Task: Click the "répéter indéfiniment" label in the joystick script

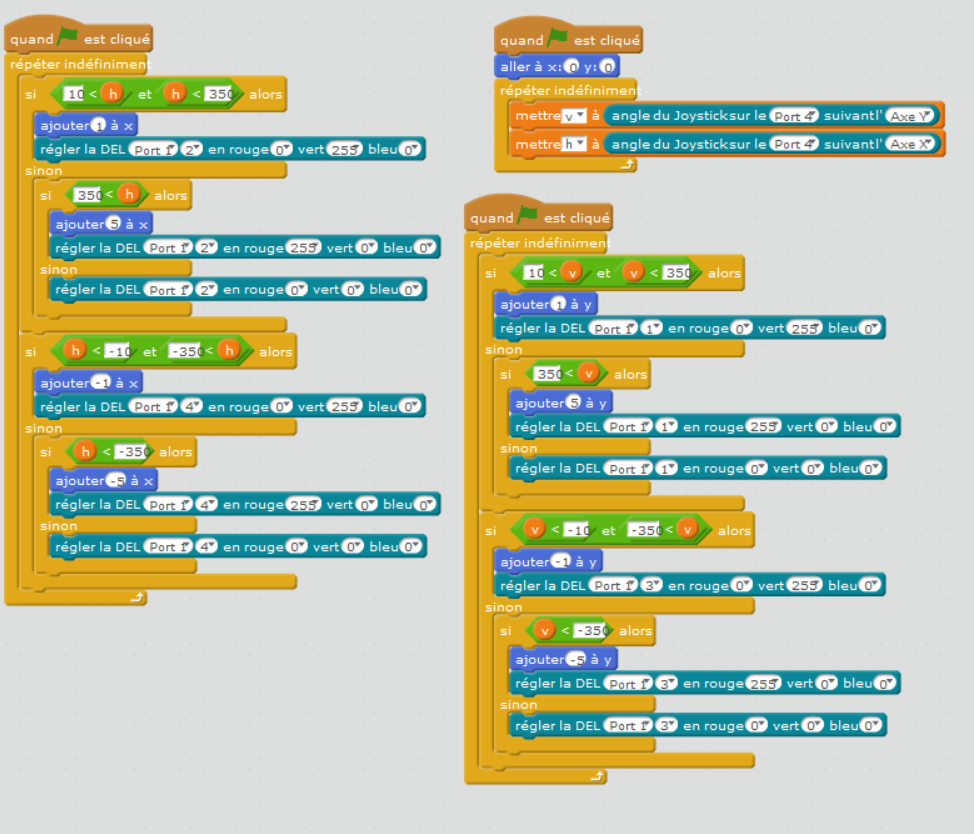Action: 554,91
